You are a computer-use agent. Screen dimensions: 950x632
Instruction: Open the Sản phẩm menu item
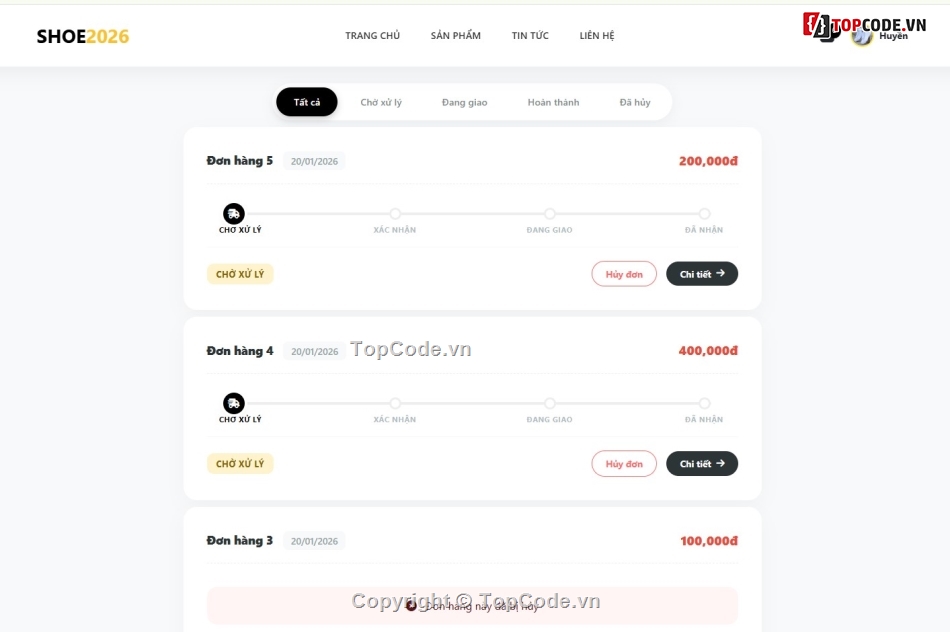456,36
